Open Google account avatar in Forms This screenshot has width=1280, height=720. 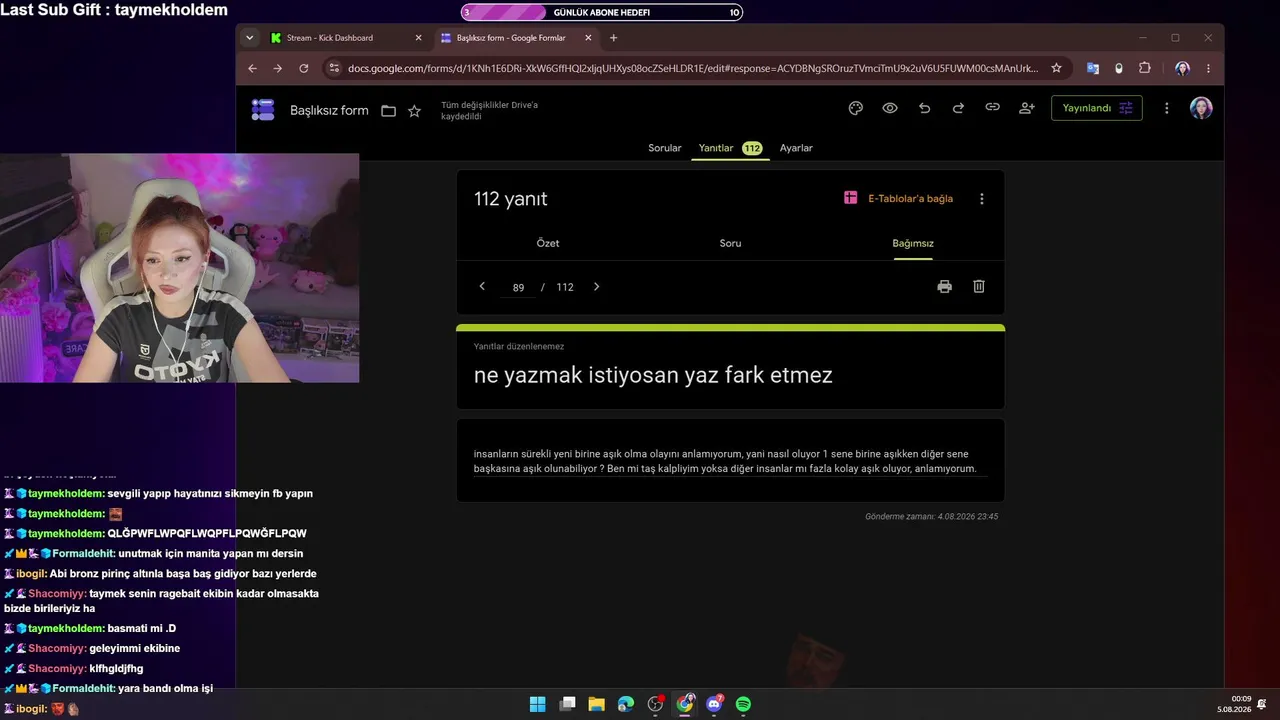coord(1201,108)
